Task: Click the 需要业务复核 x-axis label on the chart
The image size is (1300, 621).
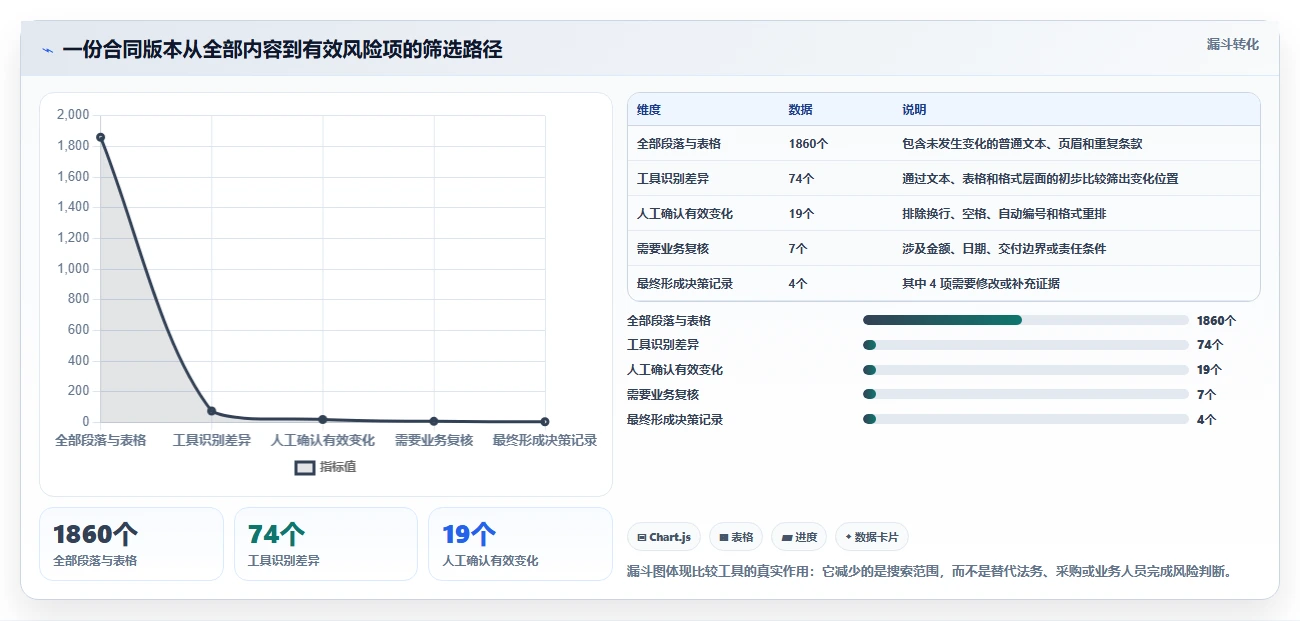Action: (x=433, y=440)
